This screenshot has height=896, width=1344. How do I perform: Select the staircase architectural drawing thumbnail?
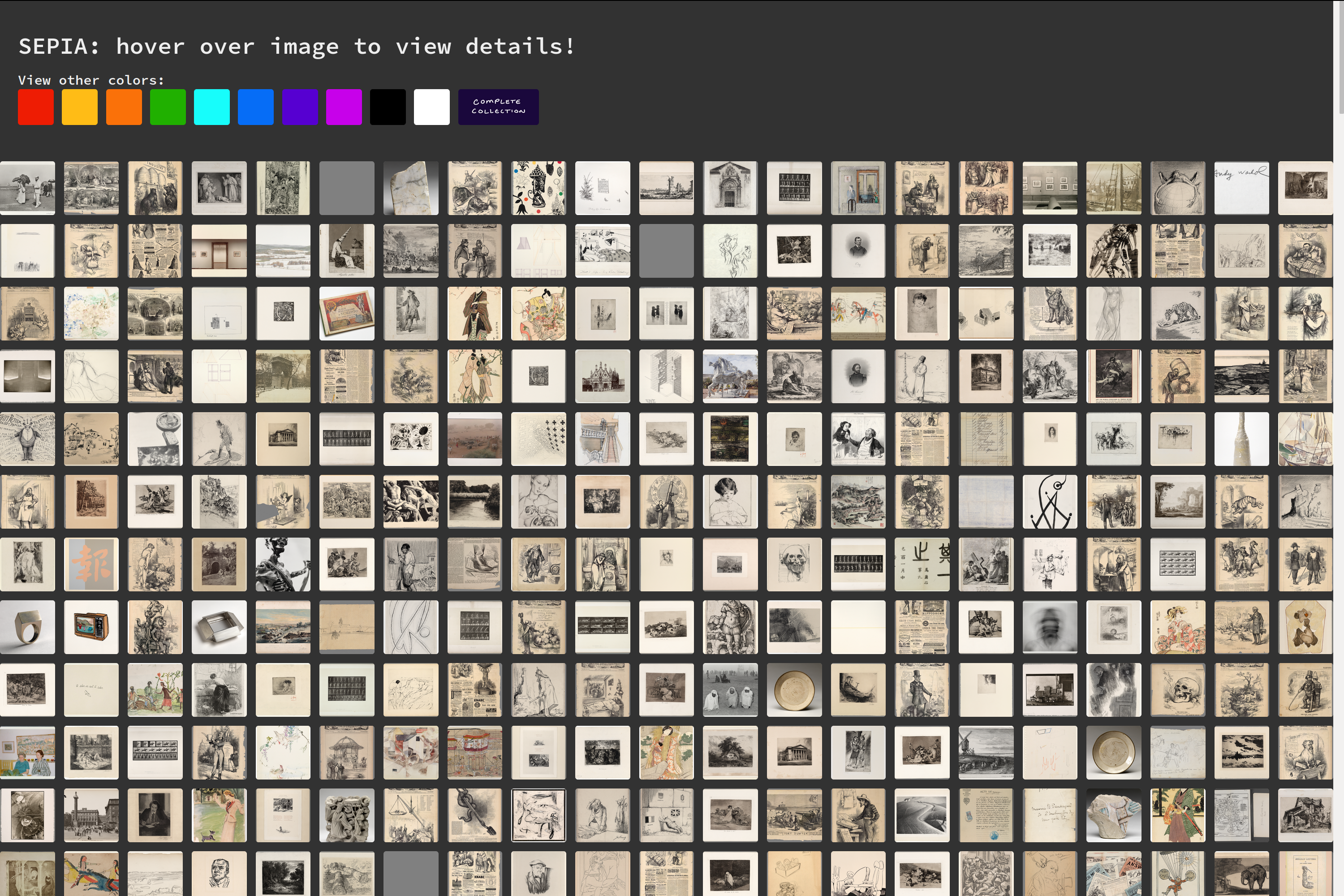pyautogui.click(x=602, y=439)
